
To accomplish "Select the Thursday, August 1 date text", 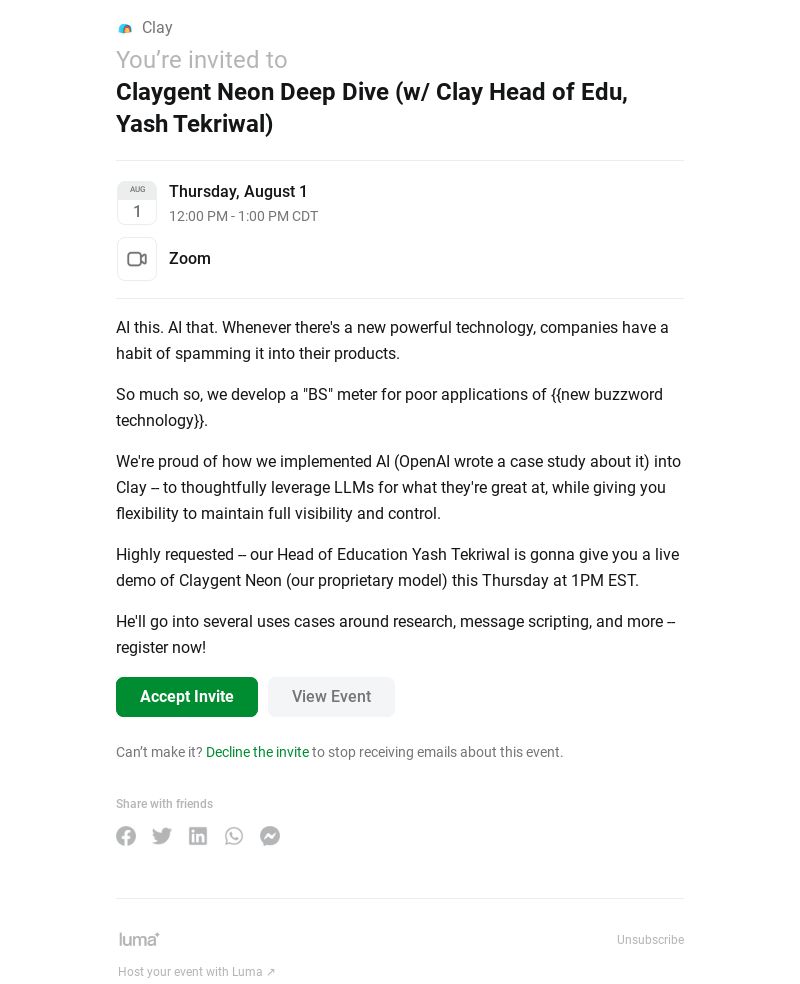I will pos(238,191).
